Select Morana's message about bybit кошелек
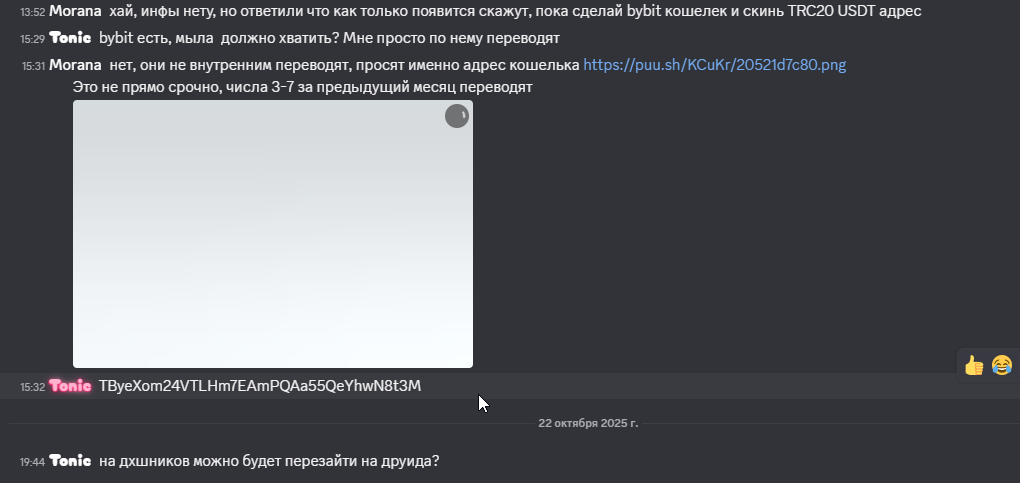Image resolution: width=1020 pixels, height=483 pixels. [x=515, y=11]
